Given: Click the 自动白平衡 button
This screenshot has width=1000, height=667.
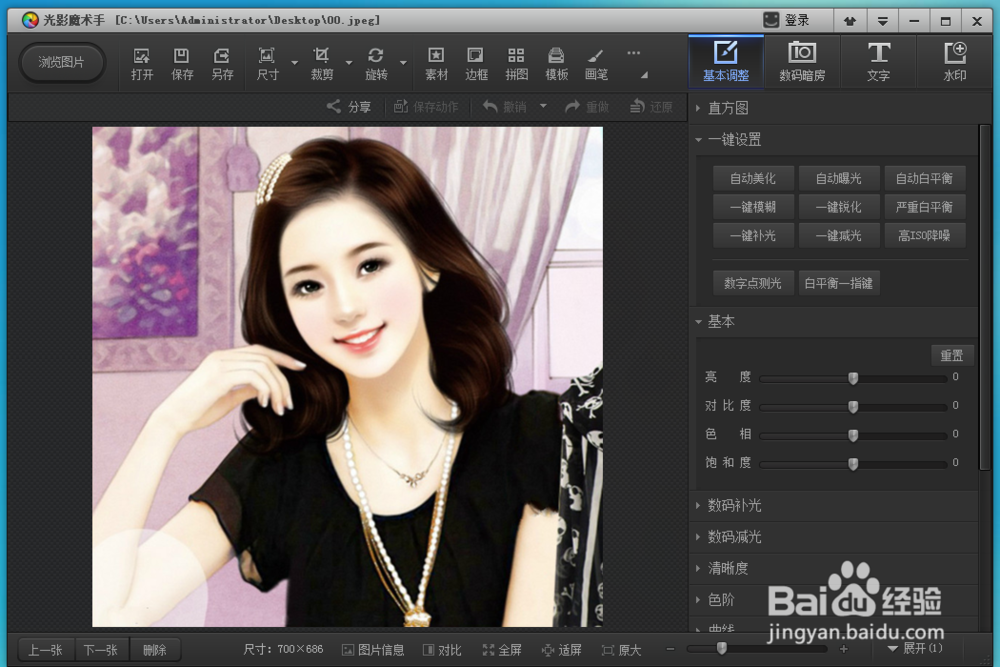Looking at the screenshot, I should [924, 179].
